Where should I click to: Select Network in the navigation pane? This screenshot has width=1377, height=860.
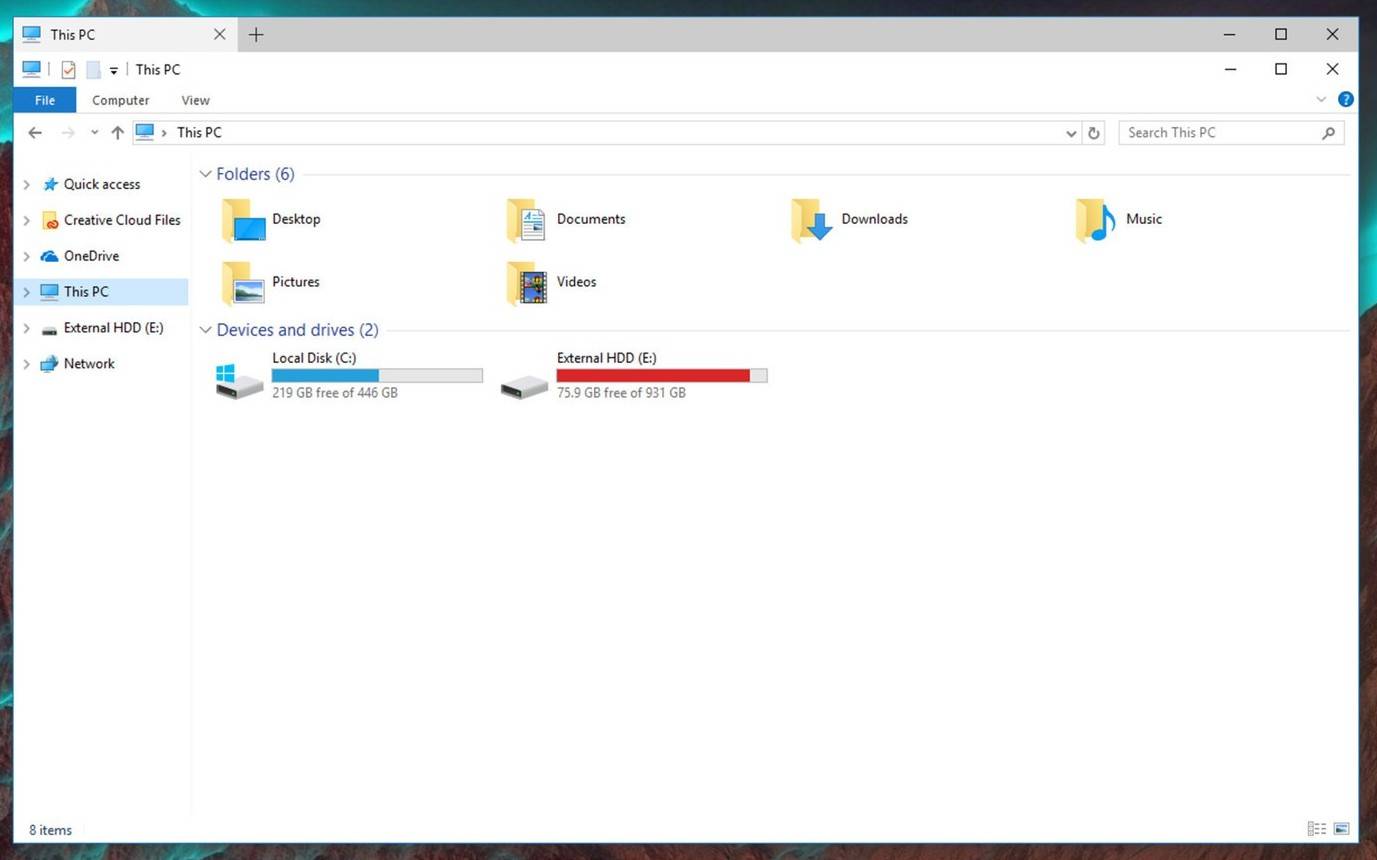tap(77, 364)
